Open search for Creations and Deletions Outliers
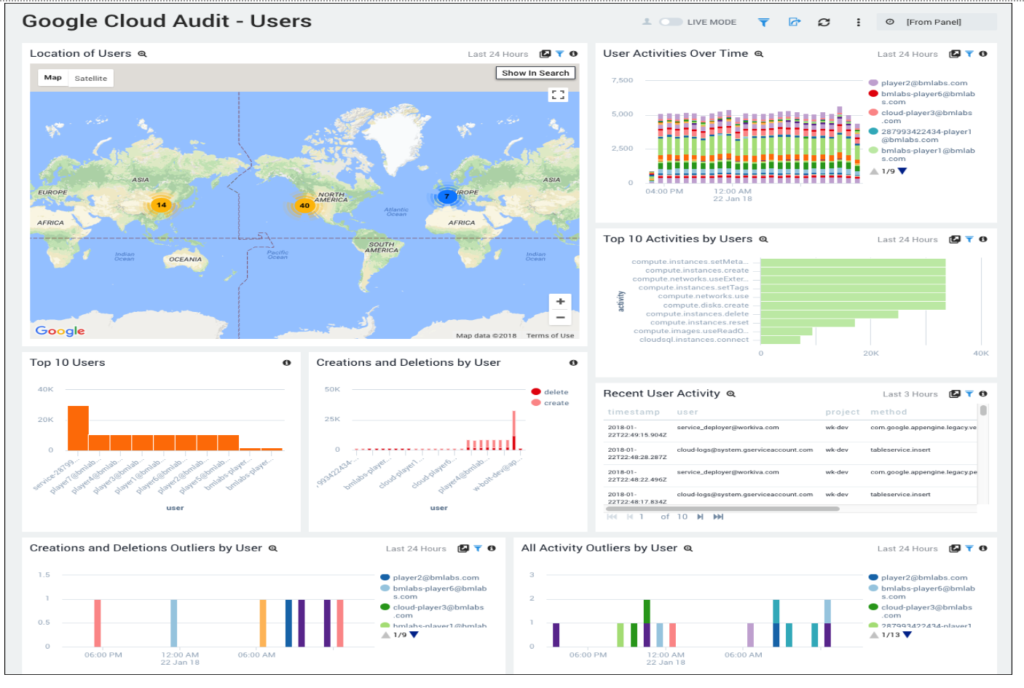Viewport: 1024px width, 688px height. 273,549
